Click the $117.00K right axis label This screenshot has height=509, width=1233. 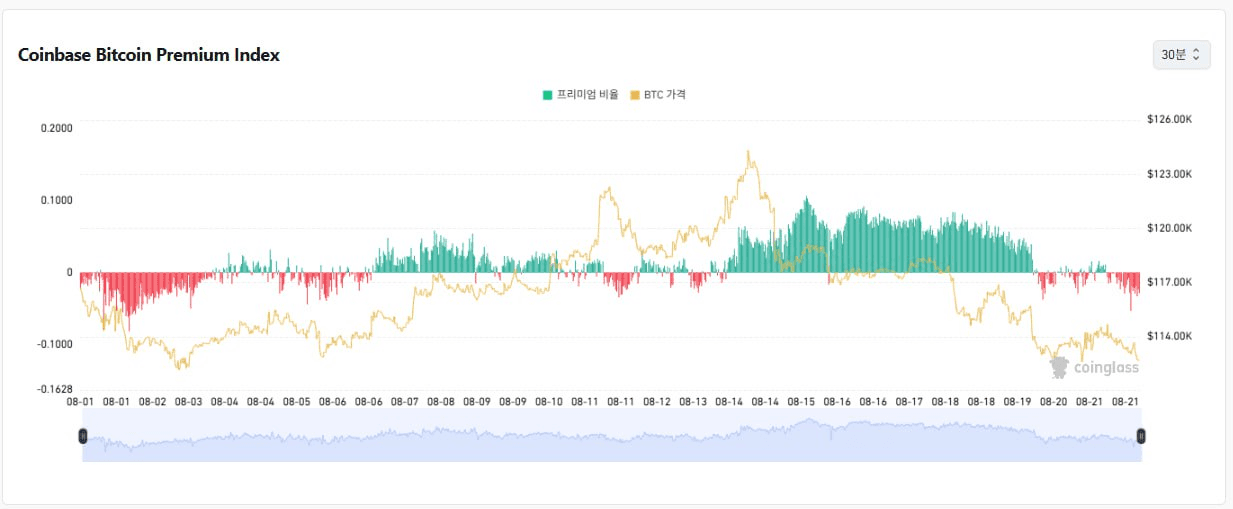click(1170, 282)
